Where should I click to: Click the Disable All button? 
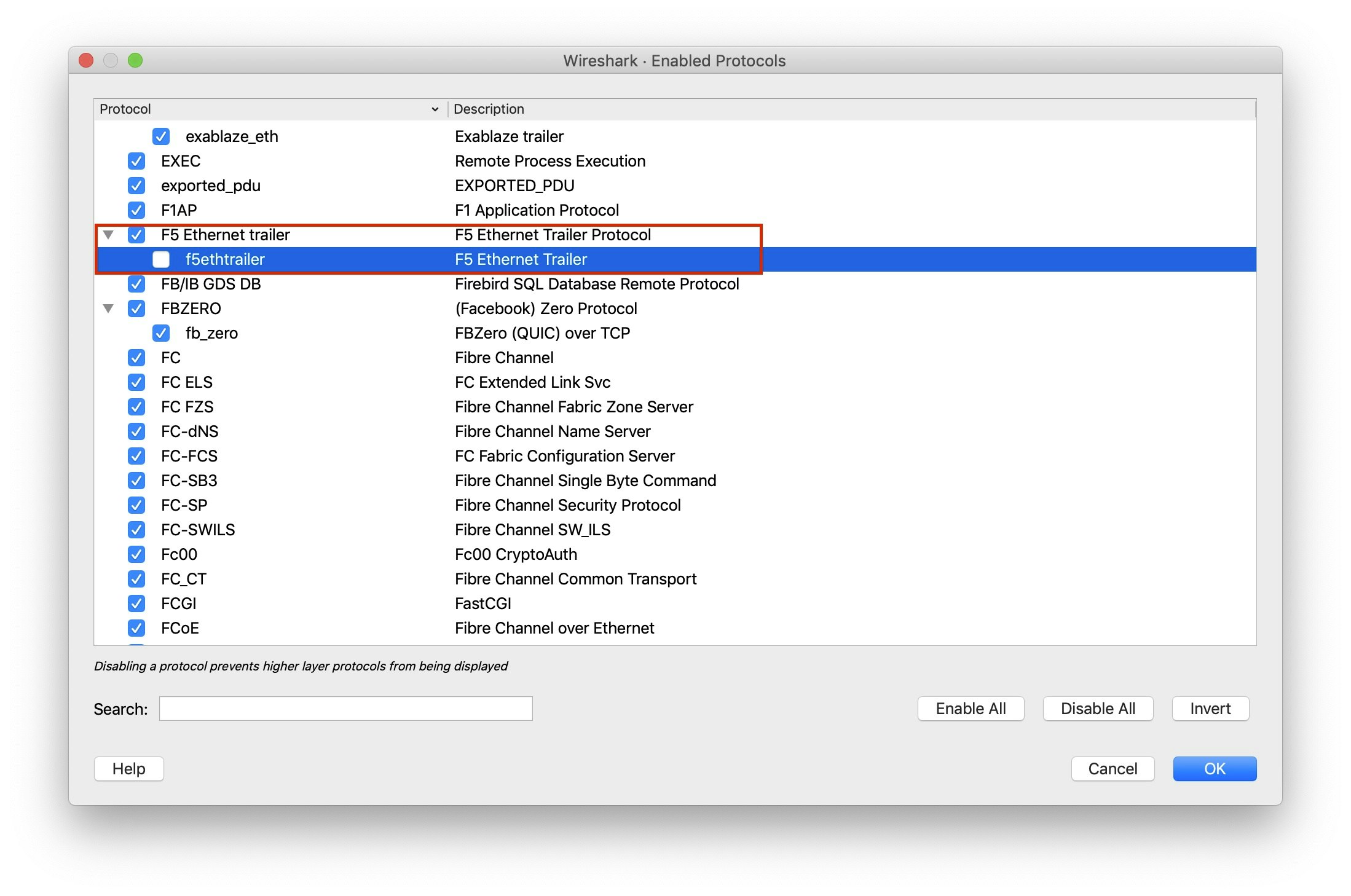click(1098, 709)
